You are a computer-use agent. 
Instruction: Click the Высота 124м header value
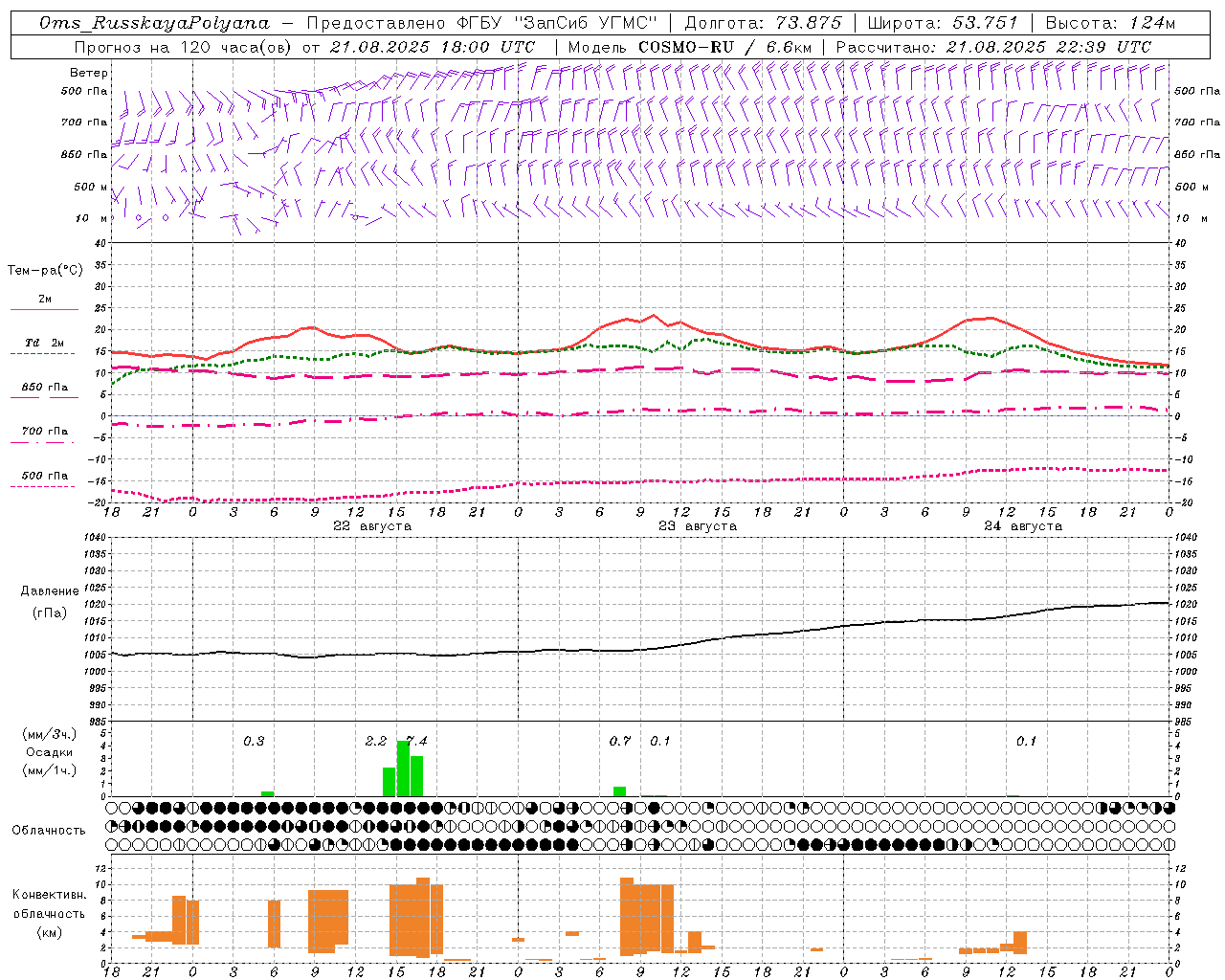(x=1110, y=23)
